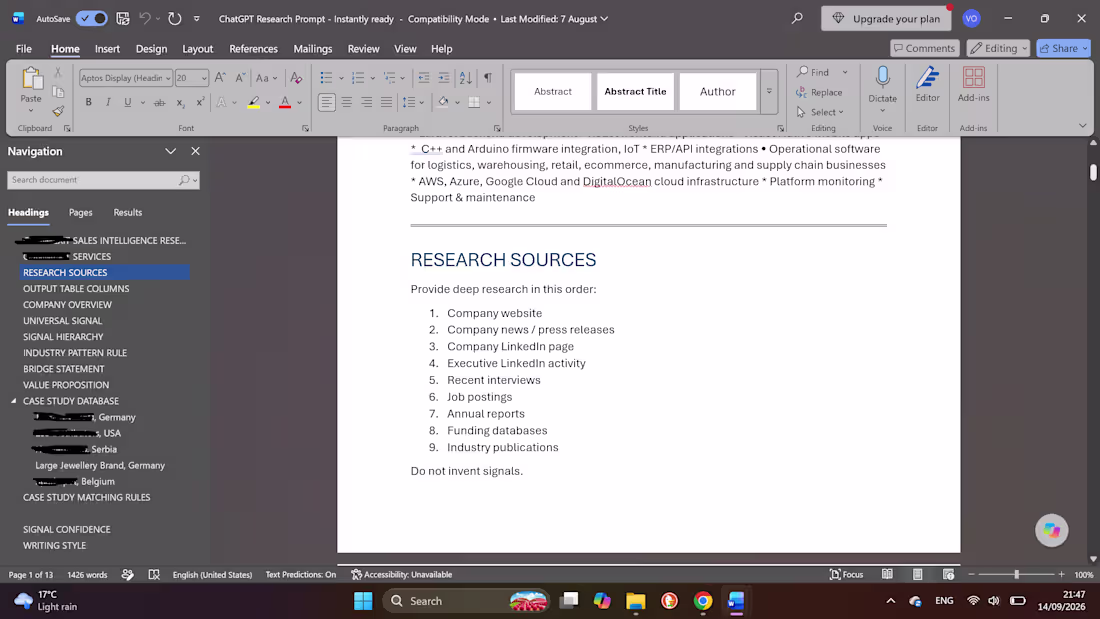Screen dimensions: 1100x619
Task: Open the Paste options arrow
Action: 31,111
